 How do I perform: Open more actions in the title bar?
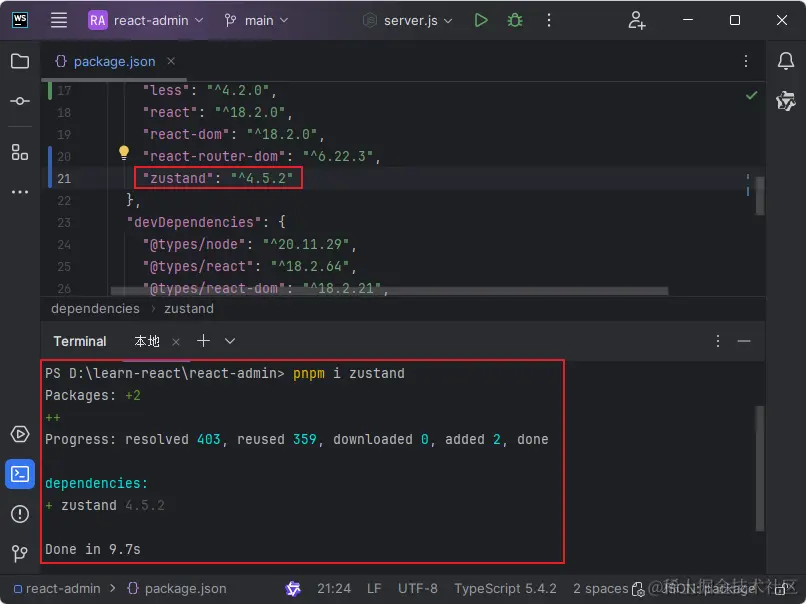coord(549,21)
